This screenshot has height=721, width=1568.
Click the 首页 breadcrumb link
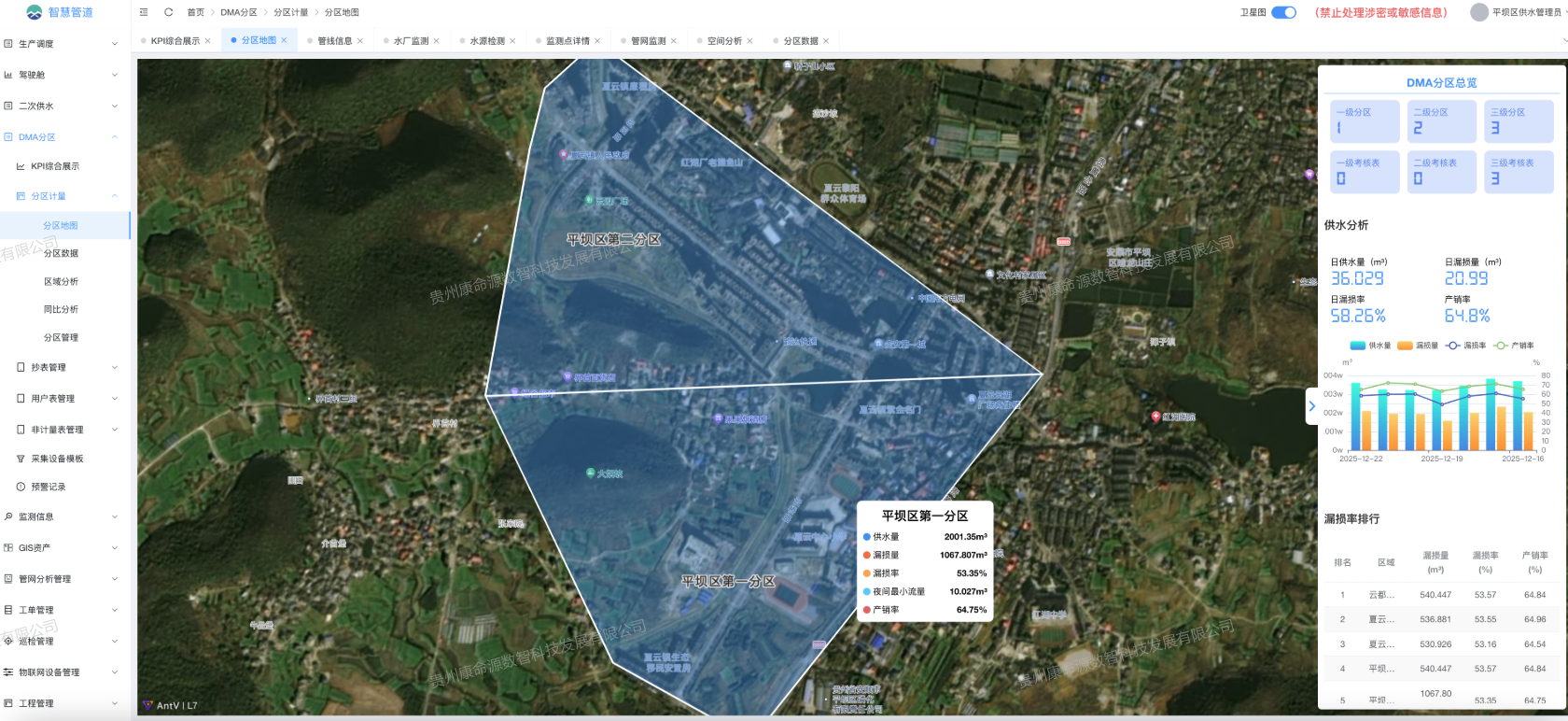click(x=195, y=12)
